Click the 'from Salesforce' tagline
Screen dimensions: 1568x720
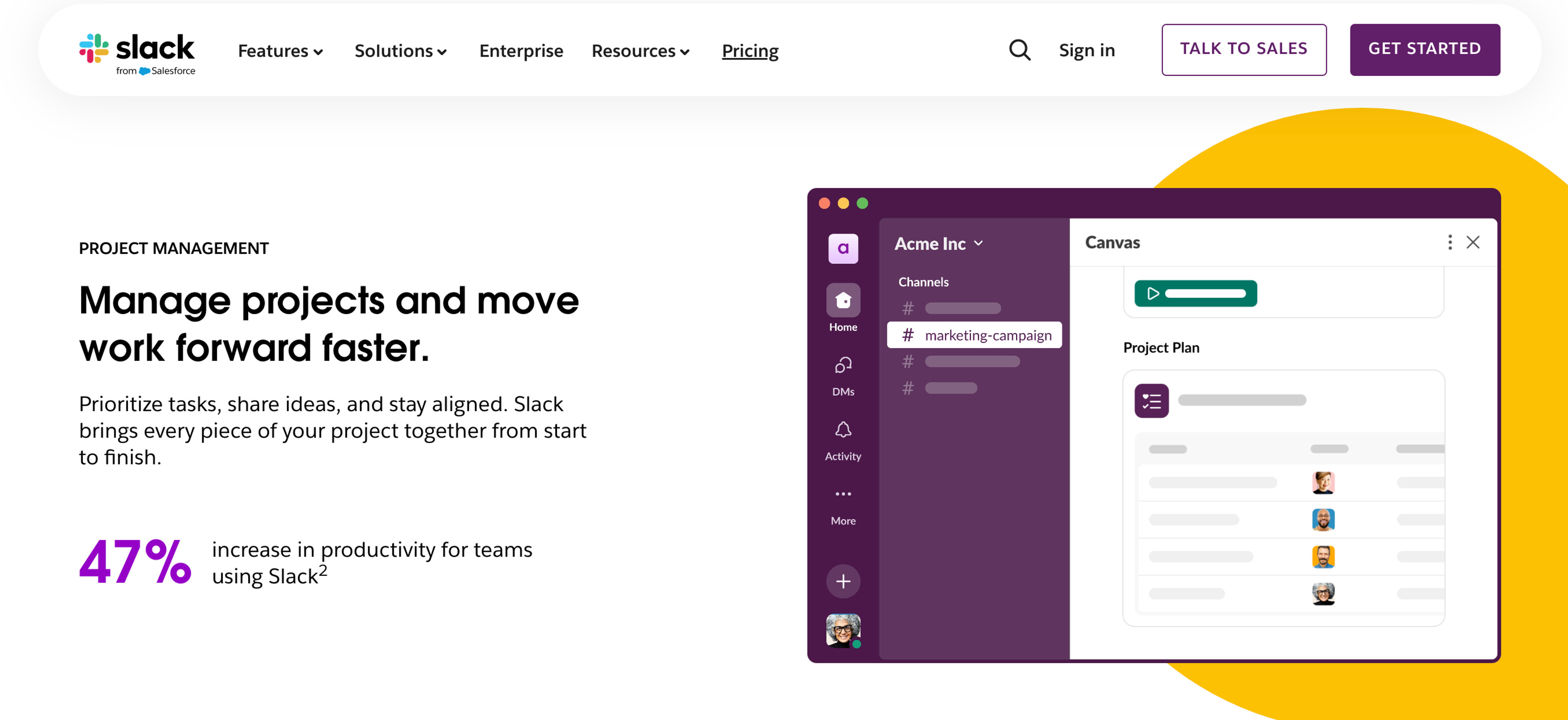click(156, 71)
